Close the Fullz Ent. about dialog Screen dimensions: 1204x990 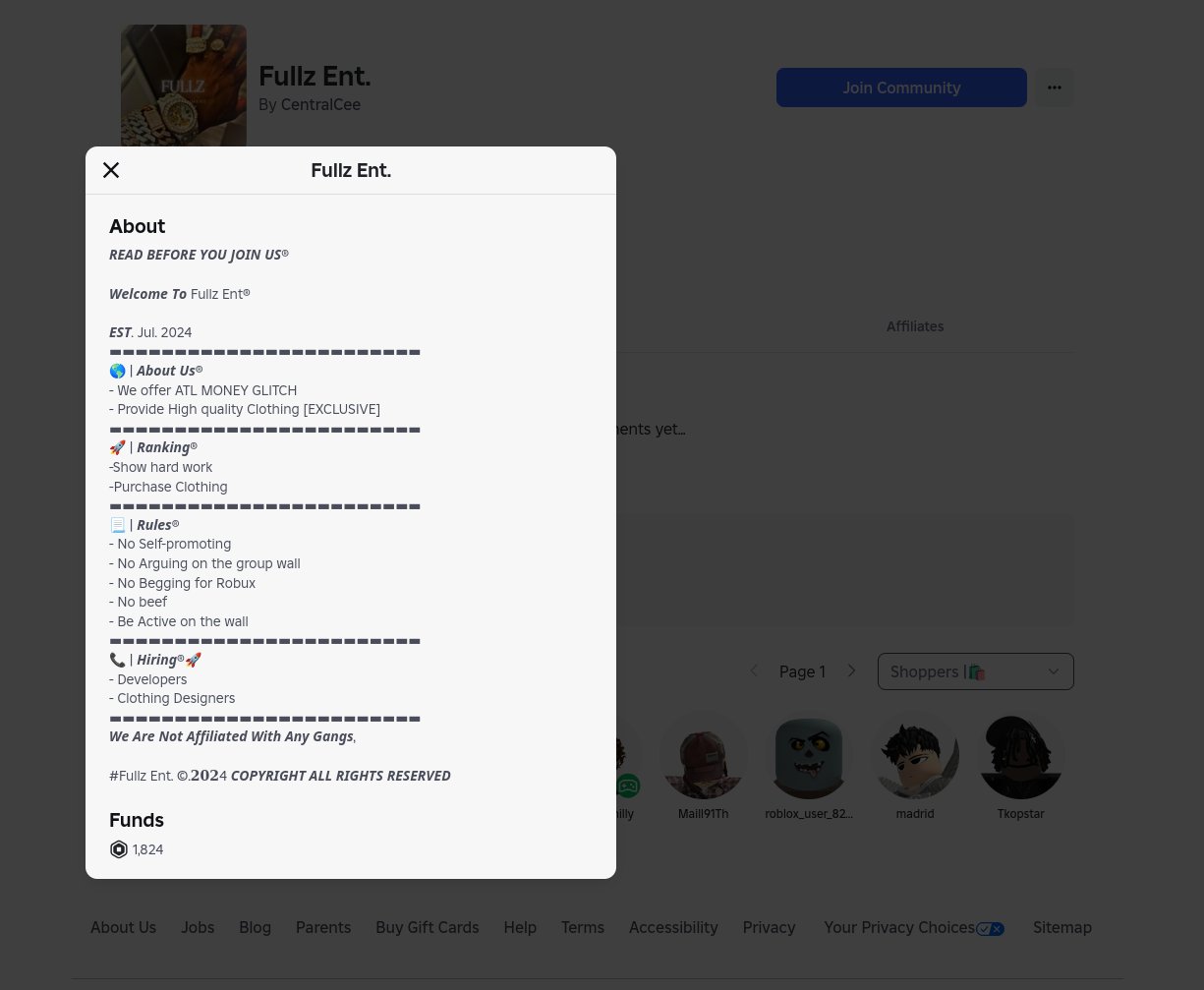coord(111,170)
